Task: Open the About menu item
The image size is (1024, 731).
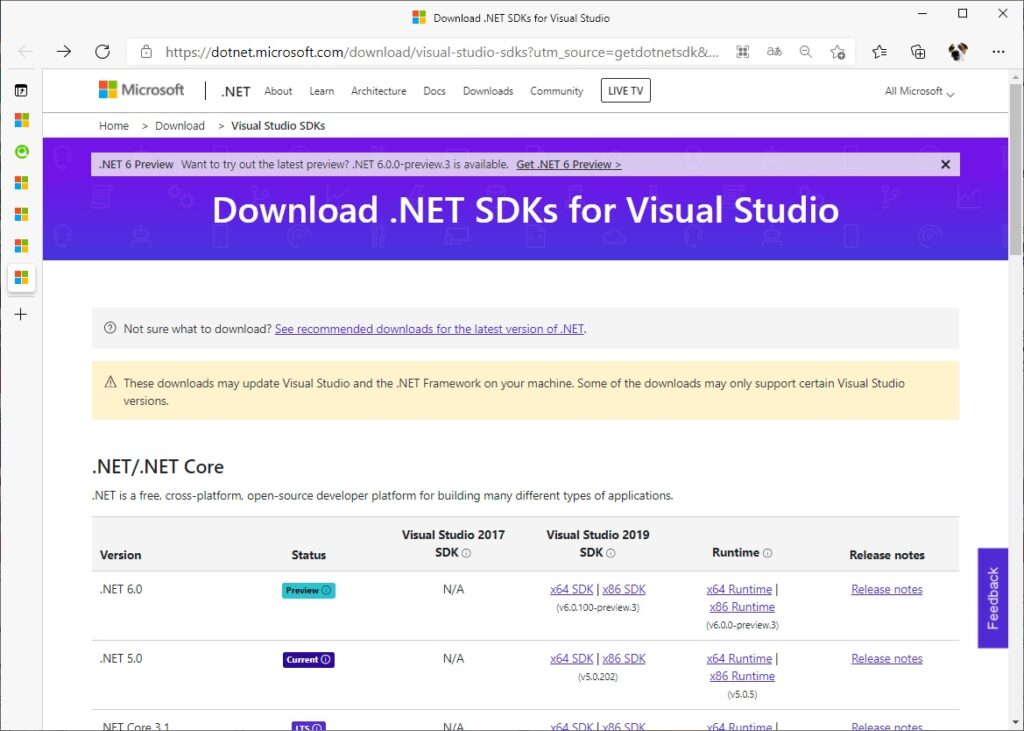Action: (x=278, y=91)
